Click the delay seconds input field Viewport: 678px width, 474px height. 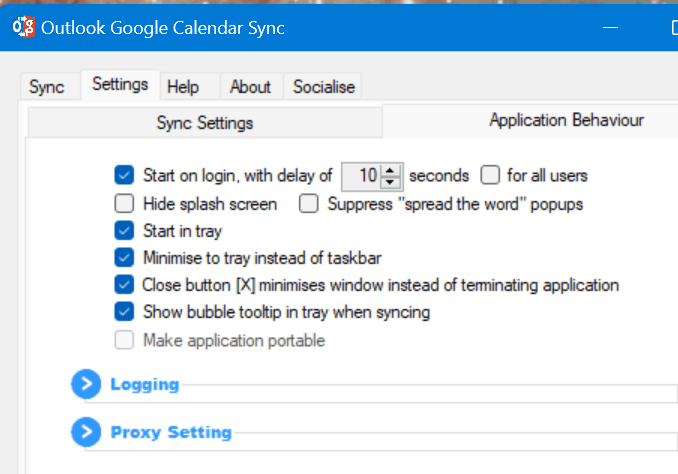tap(361, 176)
